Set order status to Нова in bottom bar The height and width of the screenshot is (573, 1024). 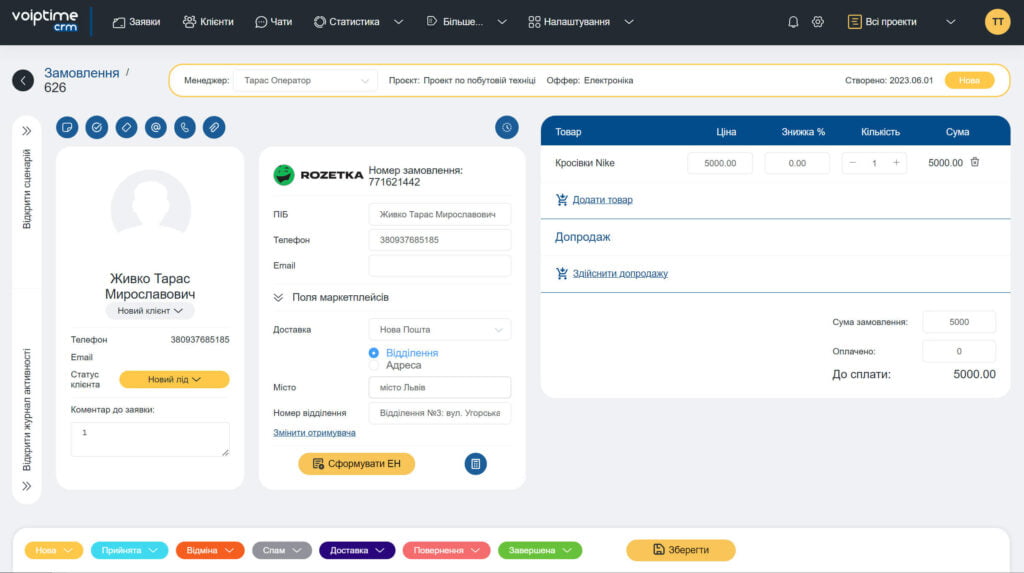54,551
